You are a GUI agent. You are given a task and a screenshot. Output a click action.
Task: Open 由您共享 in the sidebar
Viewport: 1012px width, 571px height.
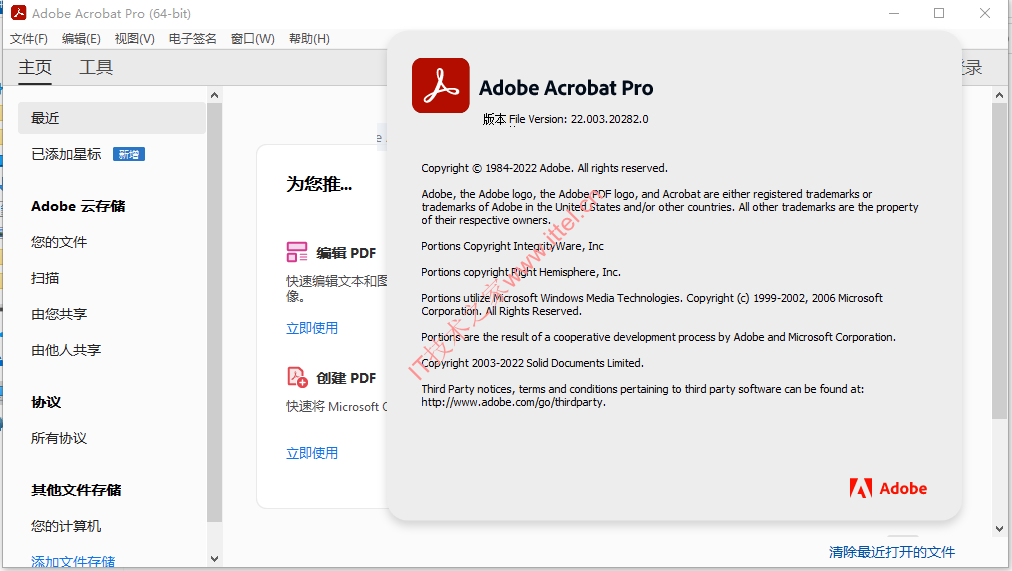[59, 314]
